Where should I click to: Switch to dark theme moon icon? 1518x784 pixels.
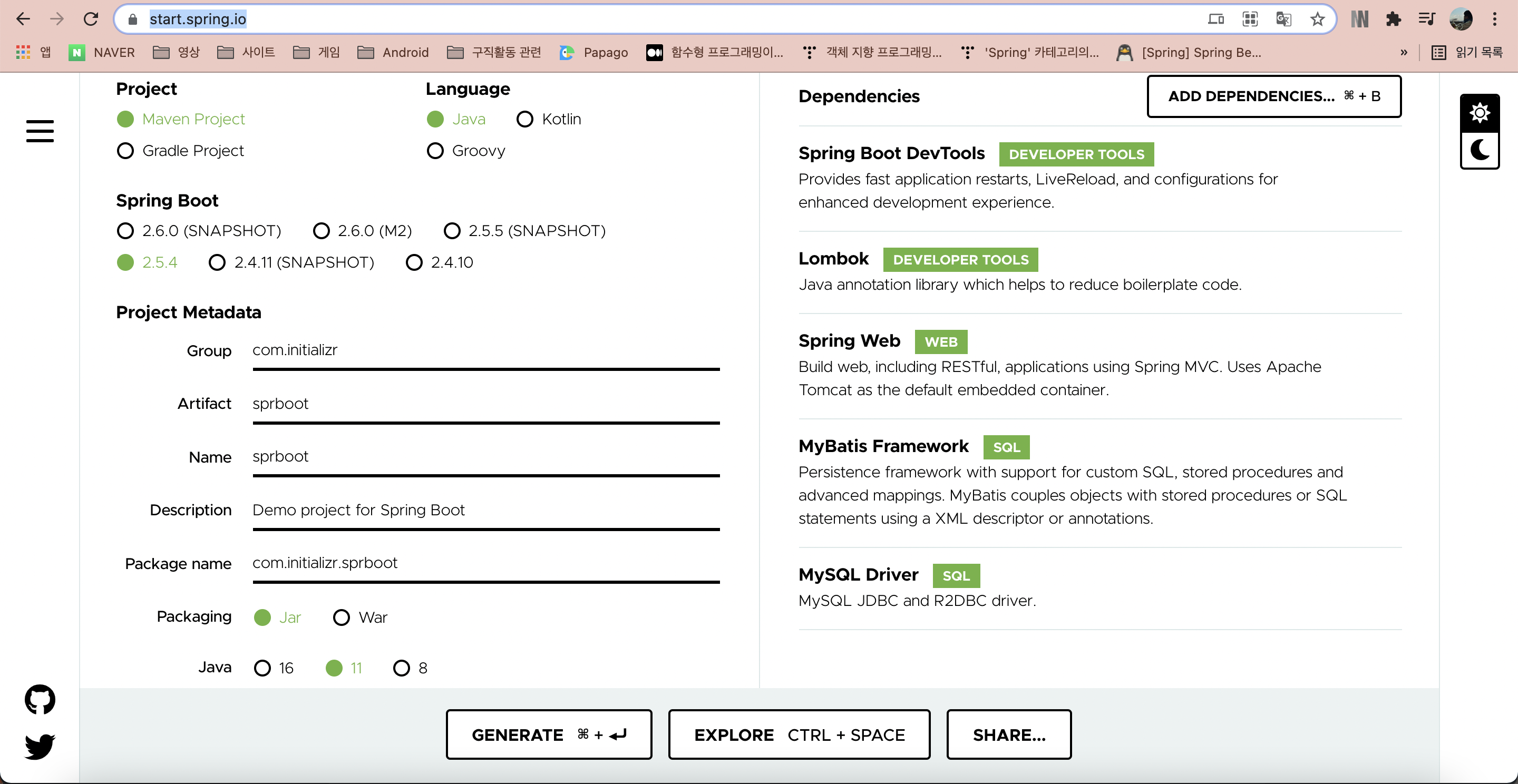(1479, 150)
